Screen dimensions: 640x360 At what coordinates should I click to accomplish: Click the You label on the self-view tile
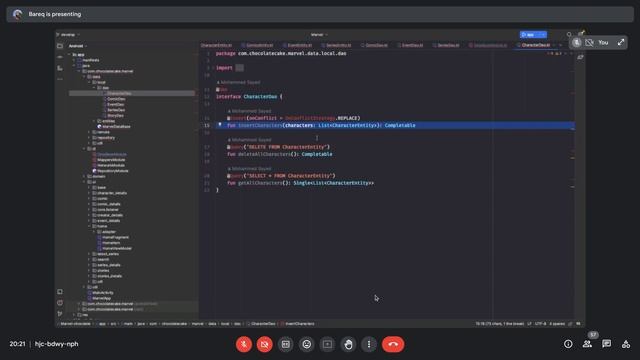coord(603,42)
